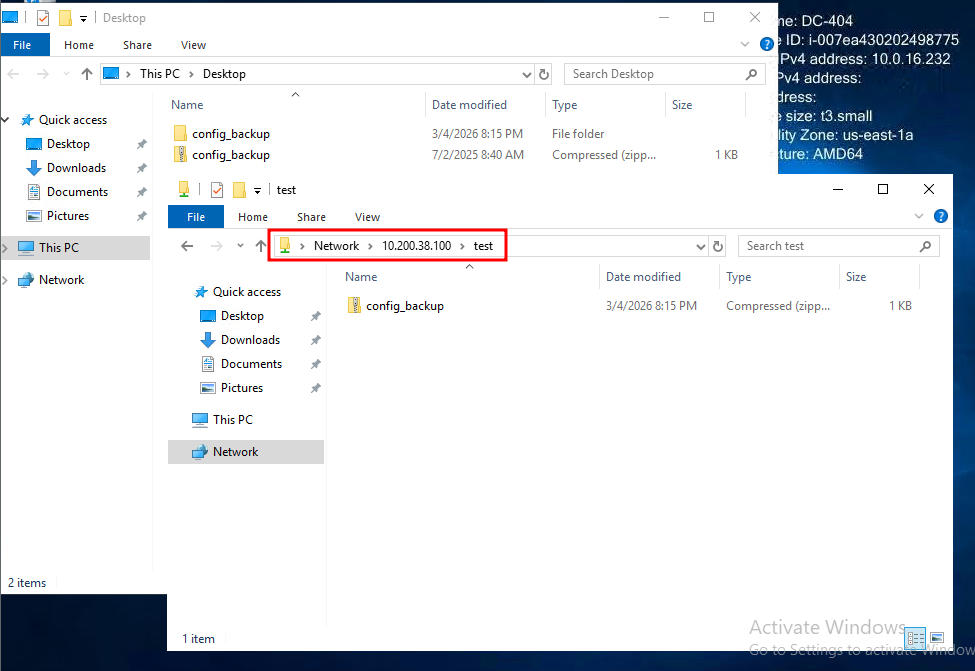
Task: Click the Up arrow in the test window
Action: [260, 246]
